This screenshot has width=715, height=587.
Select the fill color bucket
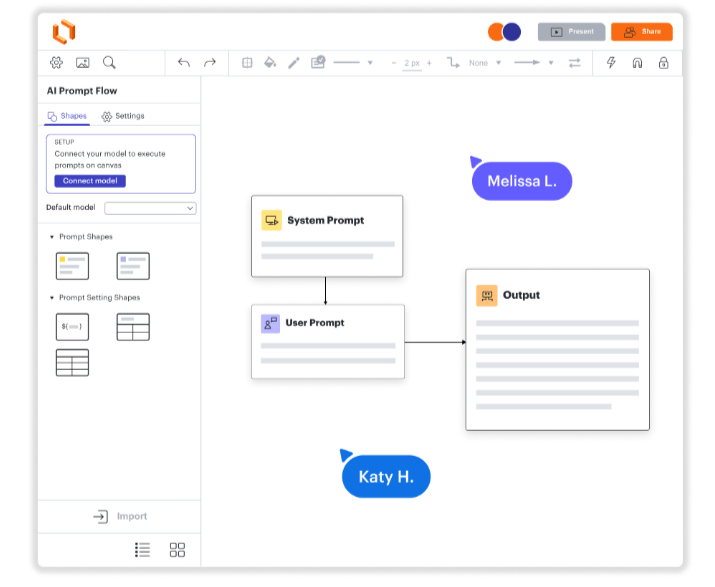tap(270, 62)
